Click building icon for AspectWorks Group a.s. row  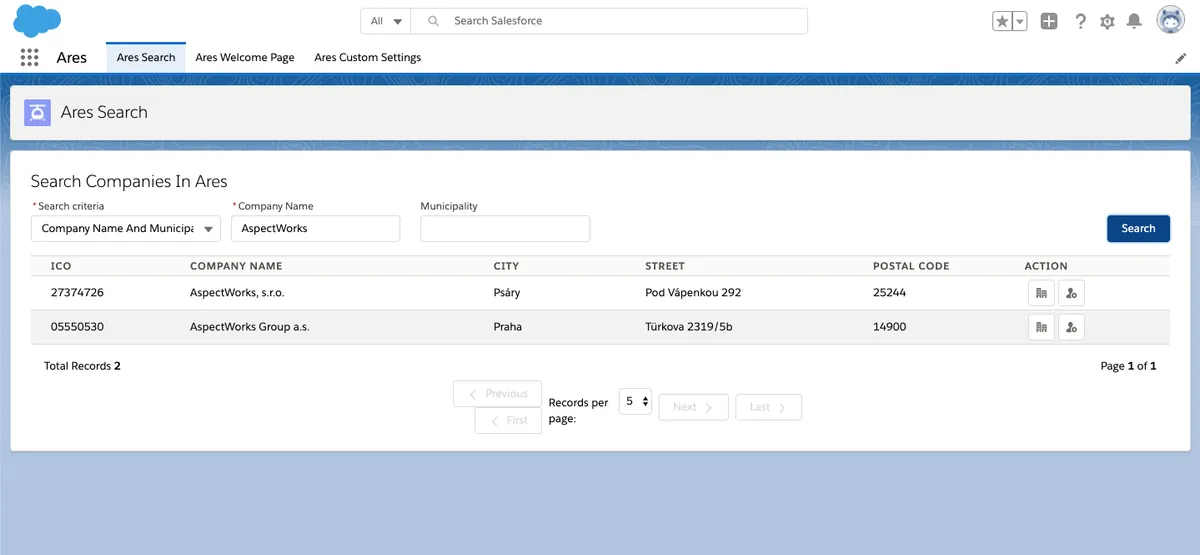coord(1041,327)
